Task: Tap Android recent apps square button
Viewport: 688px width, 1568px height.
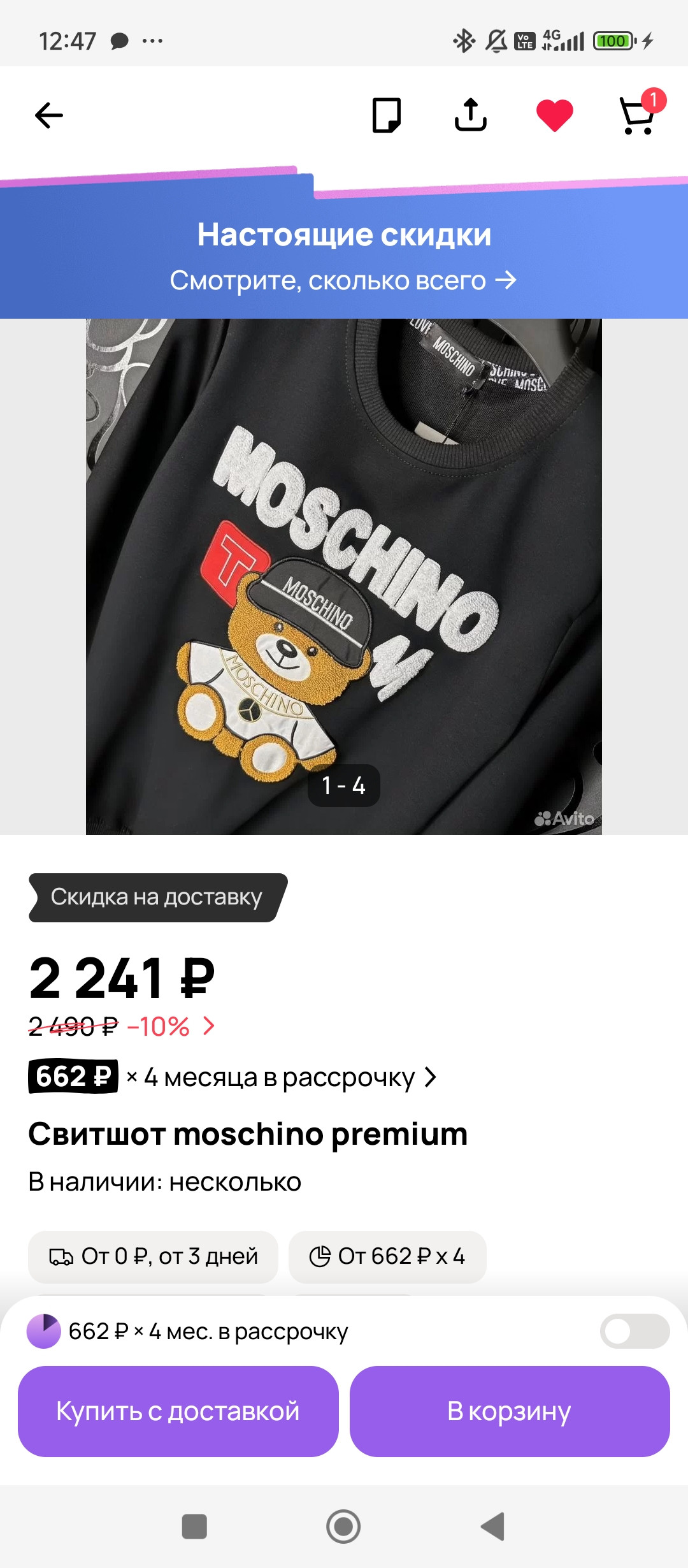Action: point(194,1527)
